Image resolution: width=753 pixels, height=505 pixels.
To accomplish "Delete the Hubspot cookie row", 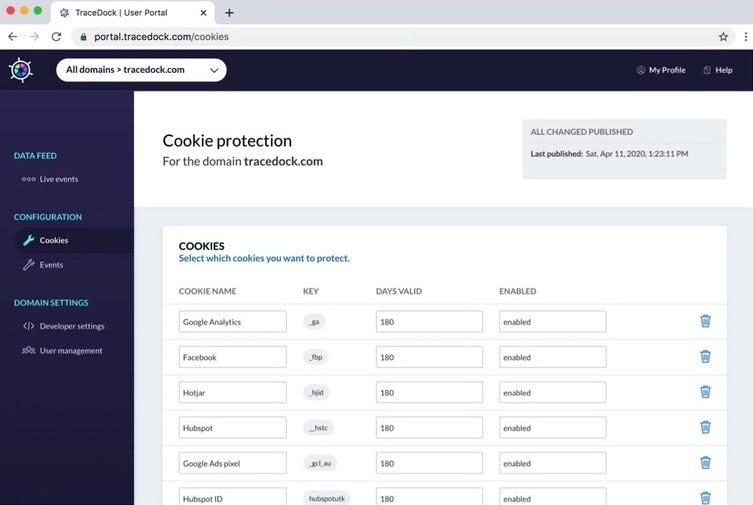I will 705,427.
